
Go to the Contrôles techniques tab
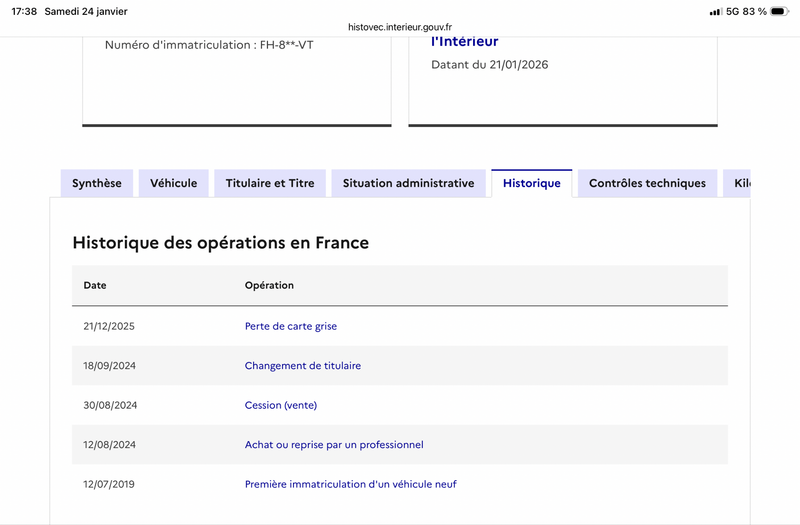click(647, 183)
